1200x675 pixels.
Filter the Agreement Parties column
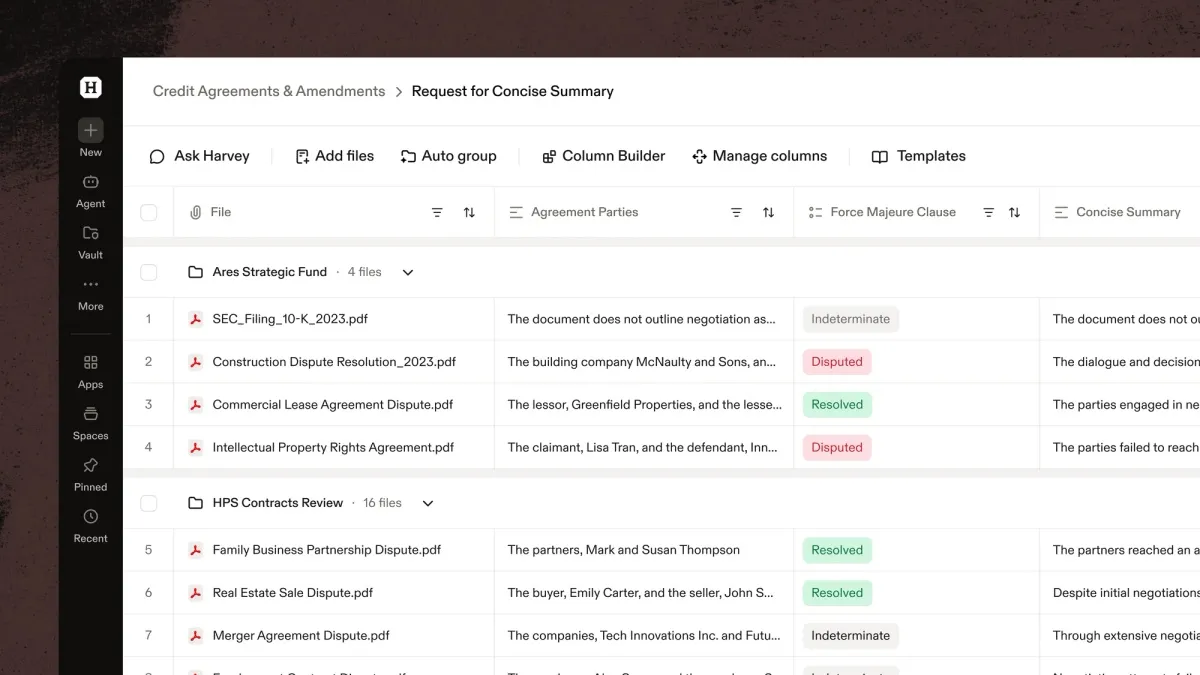pyautogui.click(x=736, y=212)
